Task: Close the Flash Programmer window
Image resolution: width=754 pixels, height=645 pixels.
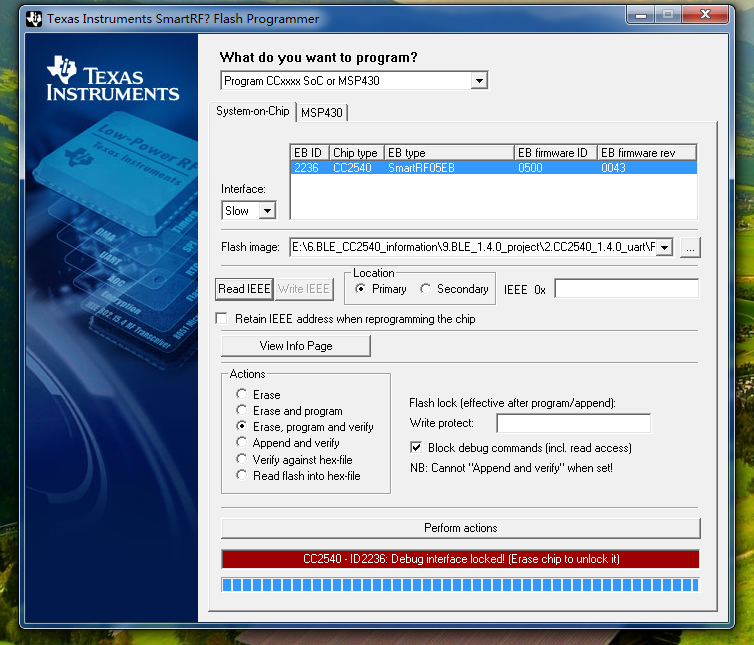Action: click(x=705, y=15)
